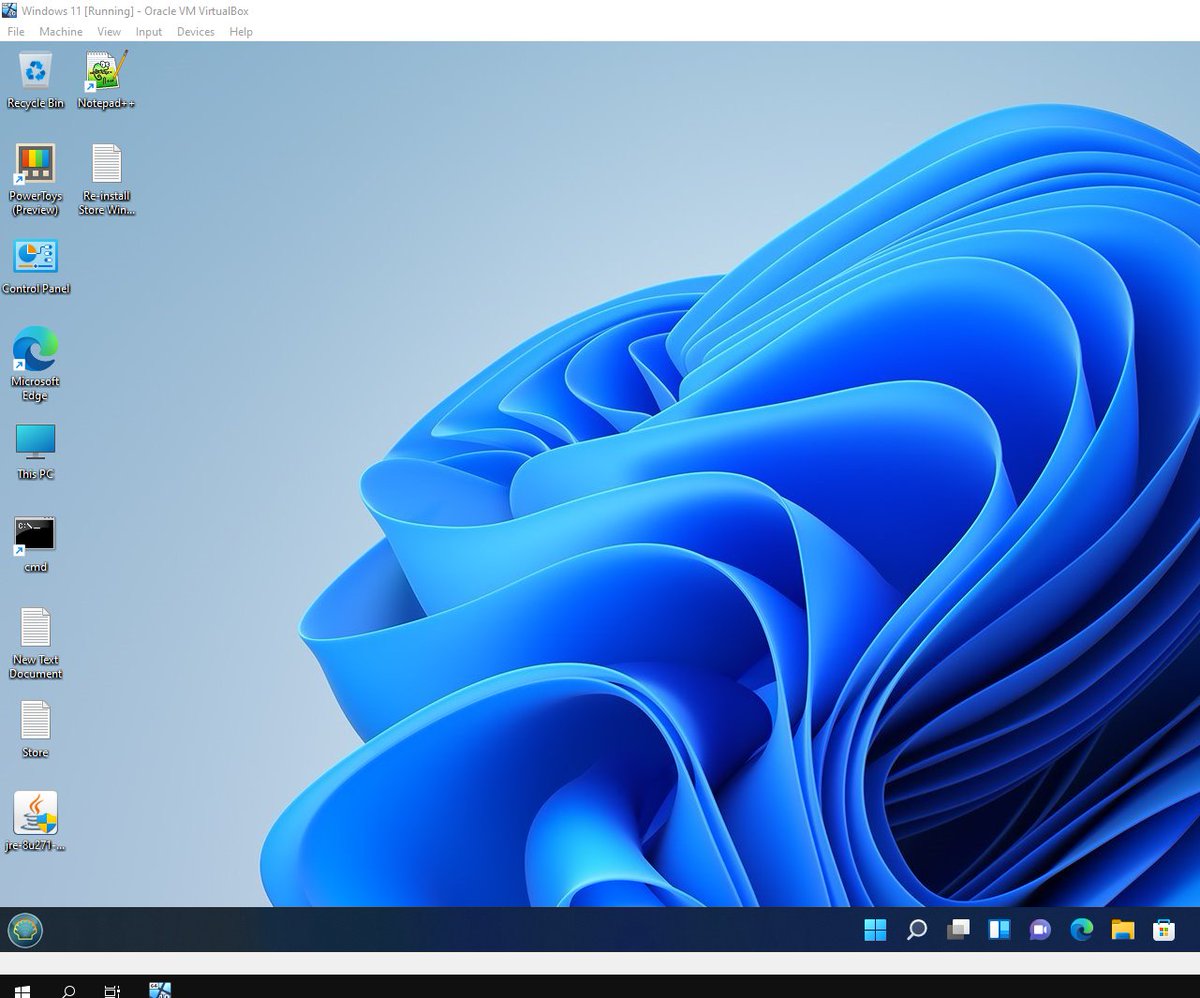Open Search from the Windows 11 taskbar
The width and height of the screenshot is (1200, 998).
[916, 930]
